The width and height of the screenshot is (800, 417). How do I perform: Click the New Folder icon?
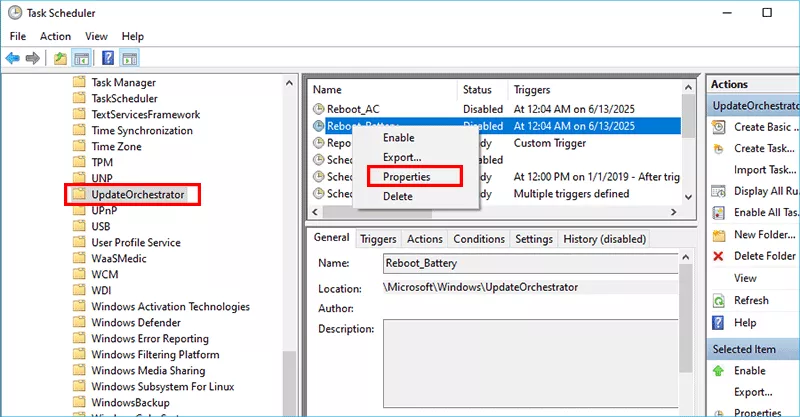click(x=718, y=235)
